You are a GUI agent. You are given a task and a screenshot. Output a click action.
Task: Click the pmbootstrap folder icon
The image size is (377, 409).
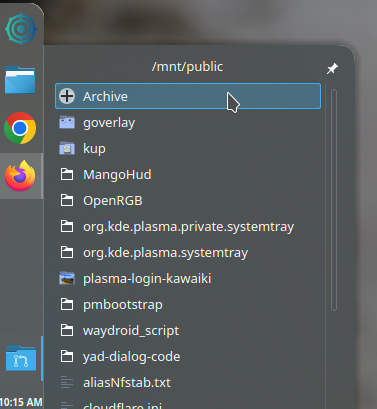(x=67, y=304)
